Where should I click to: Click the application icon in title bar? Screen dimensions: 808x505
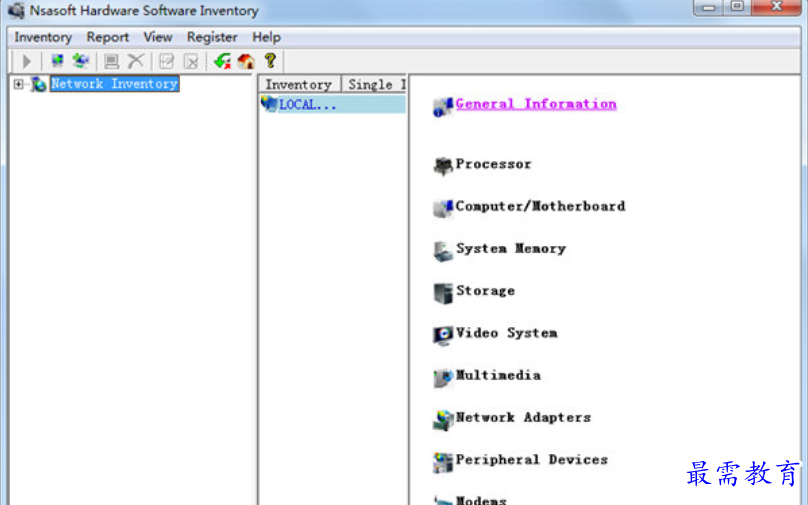coord(16,10)
